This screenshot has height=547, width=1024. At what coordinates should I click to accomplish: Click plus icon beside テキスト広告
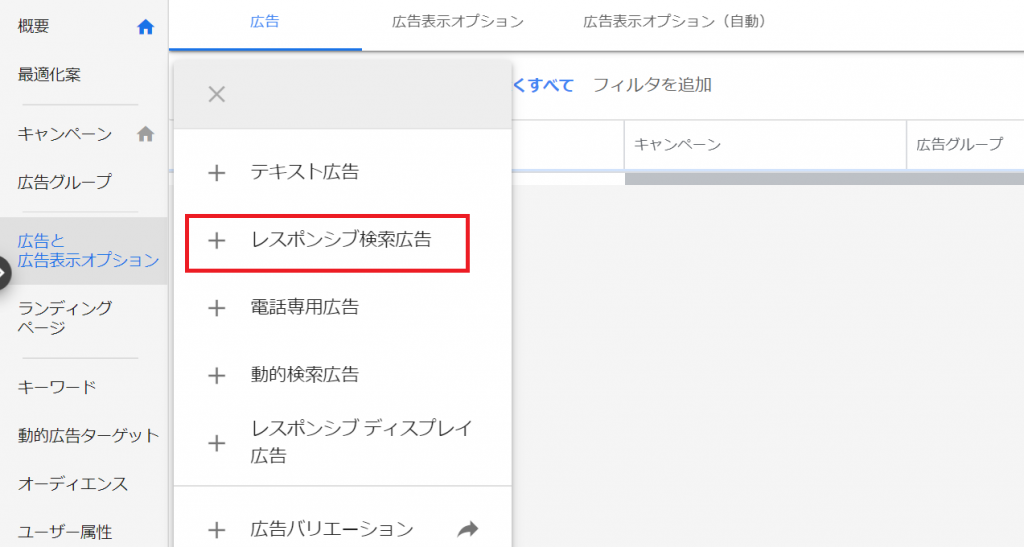(216, 173)
